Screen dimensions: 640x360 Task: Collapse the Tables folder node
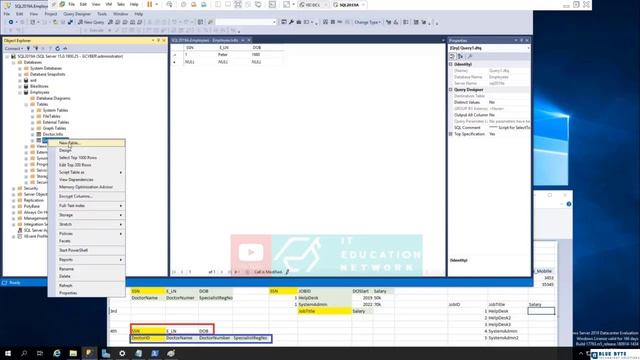(26, 104)
